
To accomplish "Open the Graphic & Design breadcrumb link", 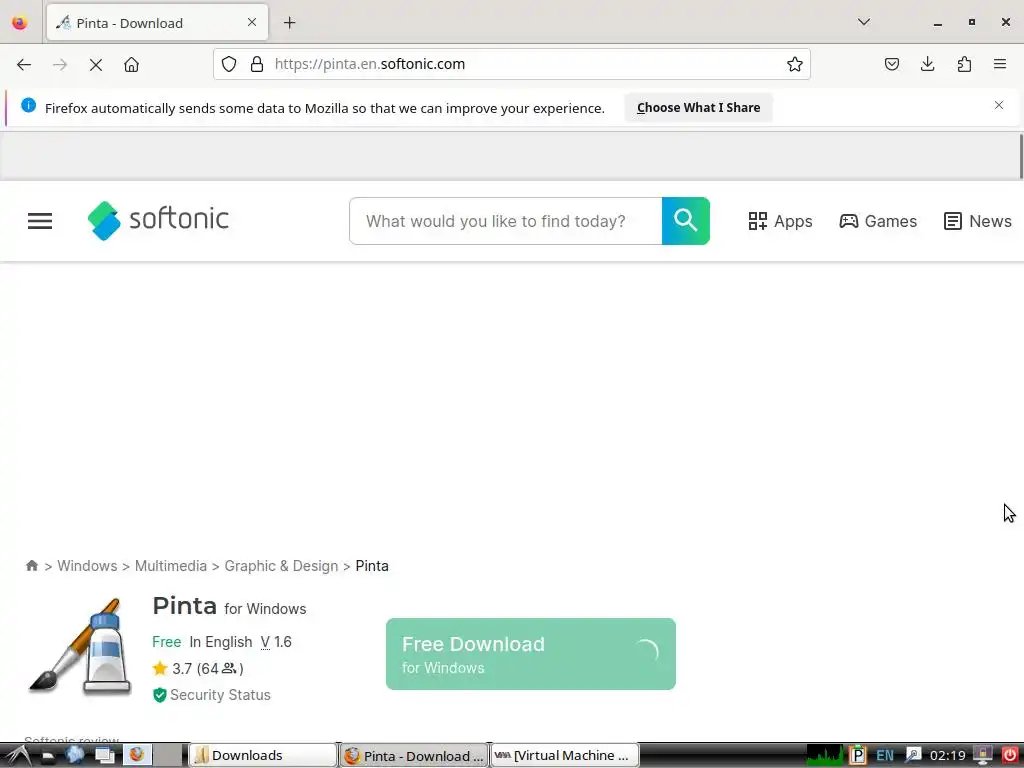I will 281,566.
